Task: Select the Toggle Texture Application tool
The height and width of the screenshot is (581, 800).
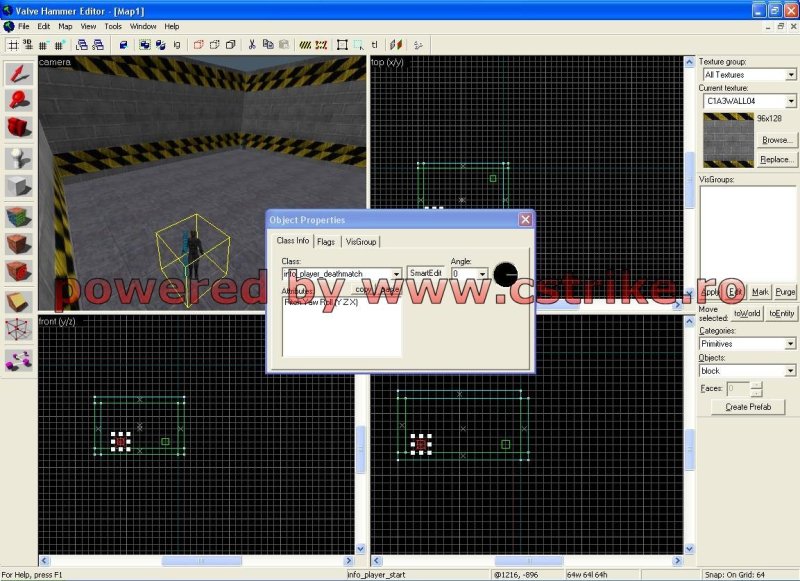Action: (19, 215)
